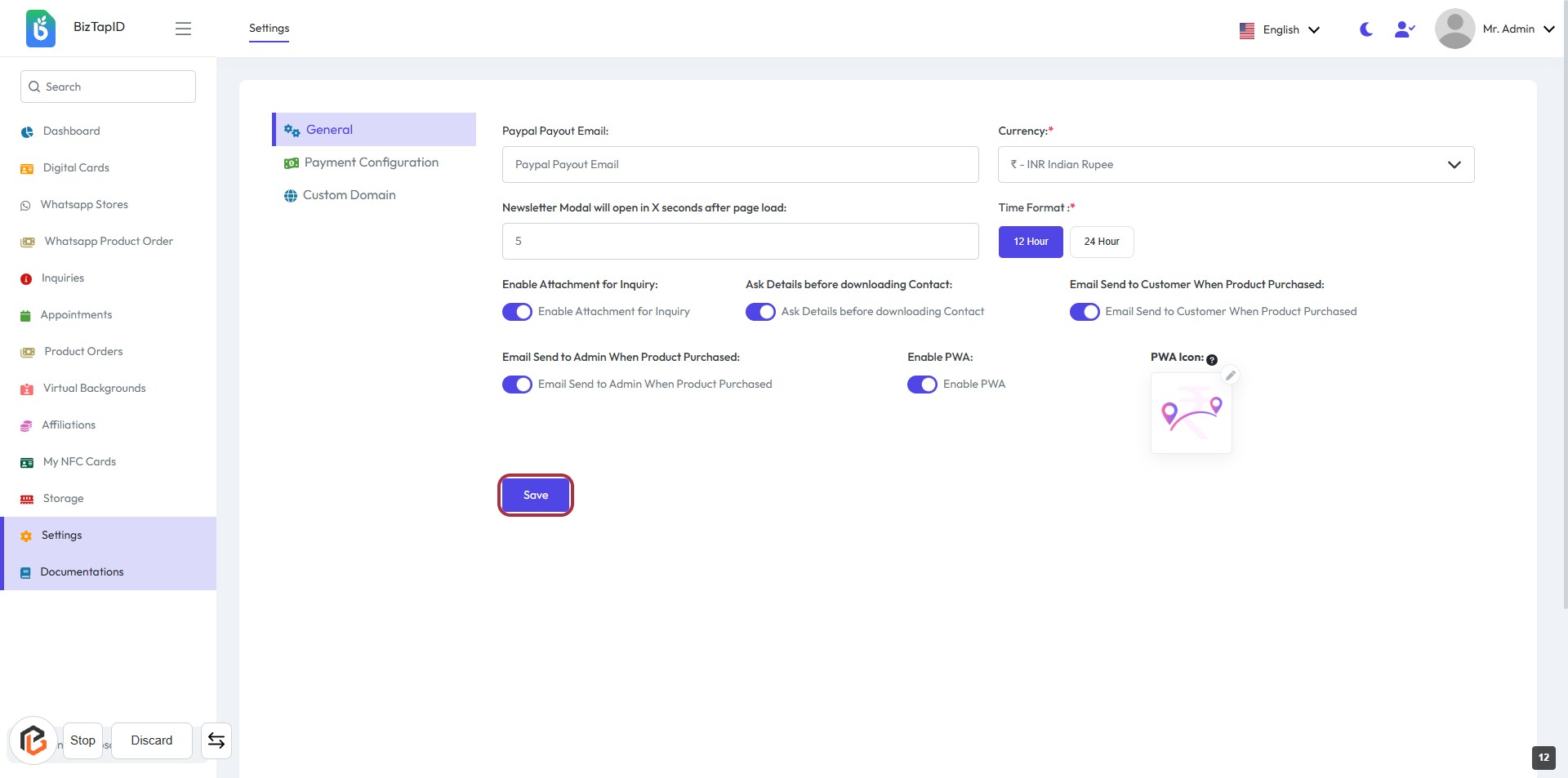The width and height of the screenshot is (1568, 778).
Task: Click the swap arrows icon button
Action: click(x=216, y=740)
